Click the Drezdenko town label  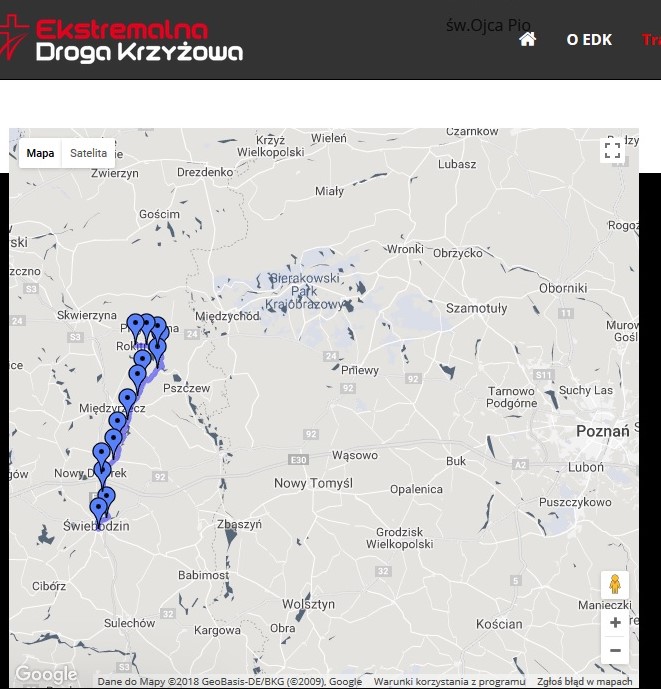205,172
